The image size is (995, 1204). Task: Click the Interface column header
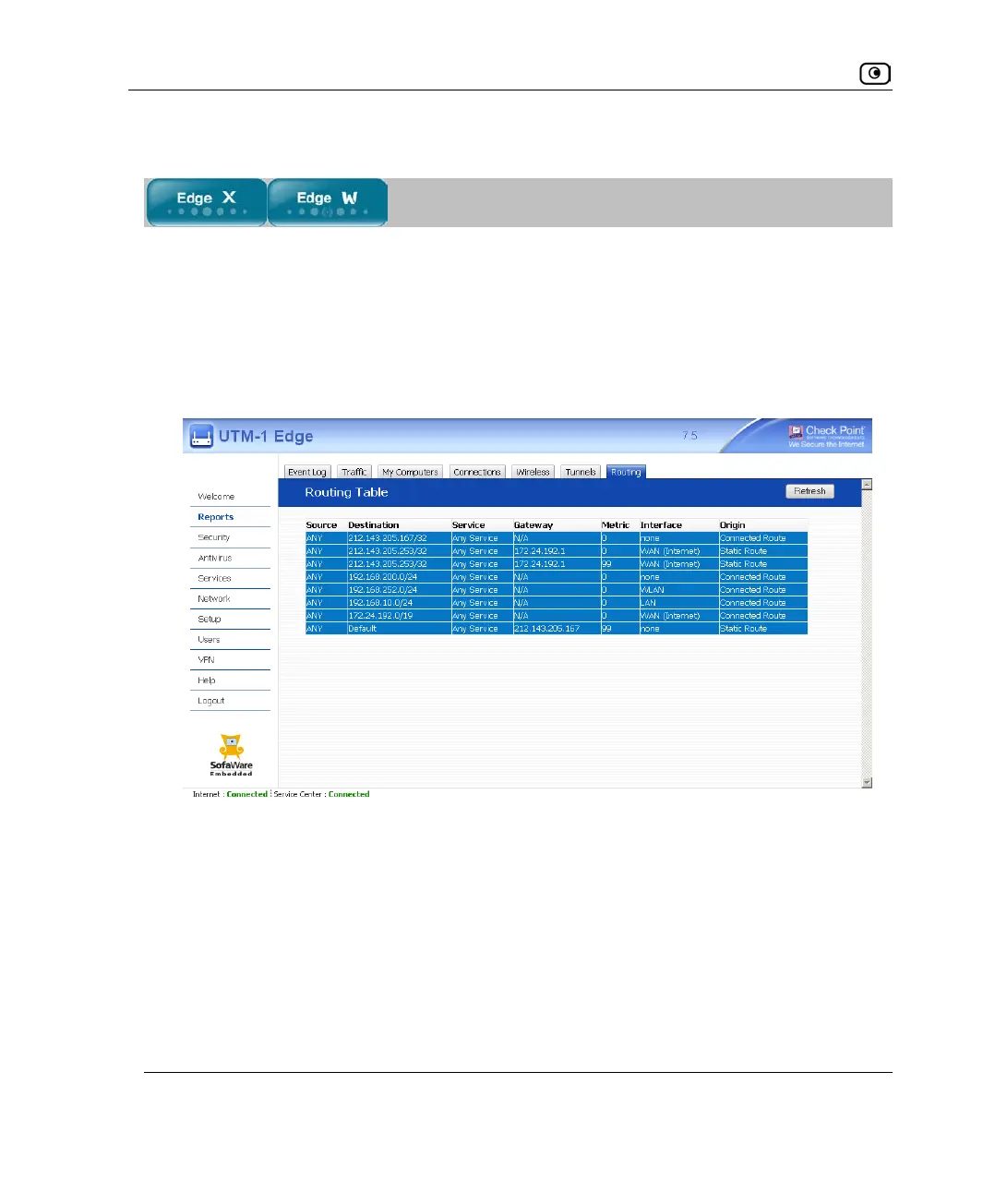(661, 524)
